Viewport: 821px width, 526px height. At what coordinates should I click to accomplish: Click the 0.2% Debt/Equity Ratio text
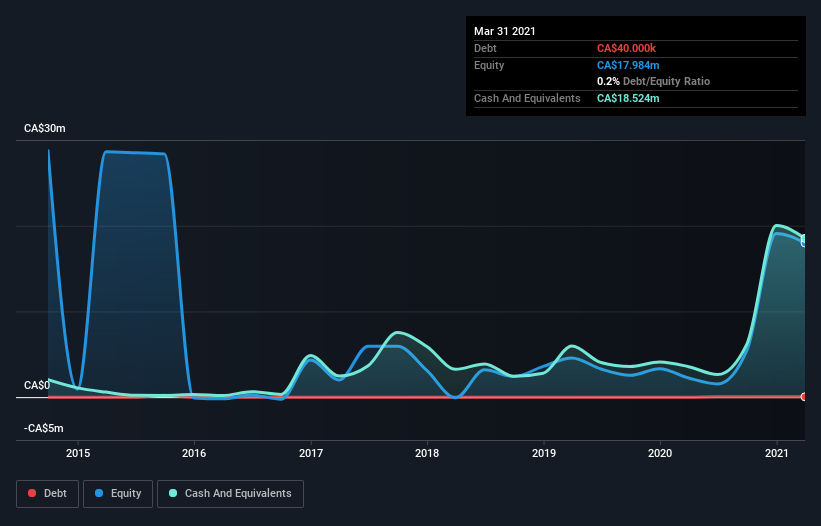tap(653, 82)
